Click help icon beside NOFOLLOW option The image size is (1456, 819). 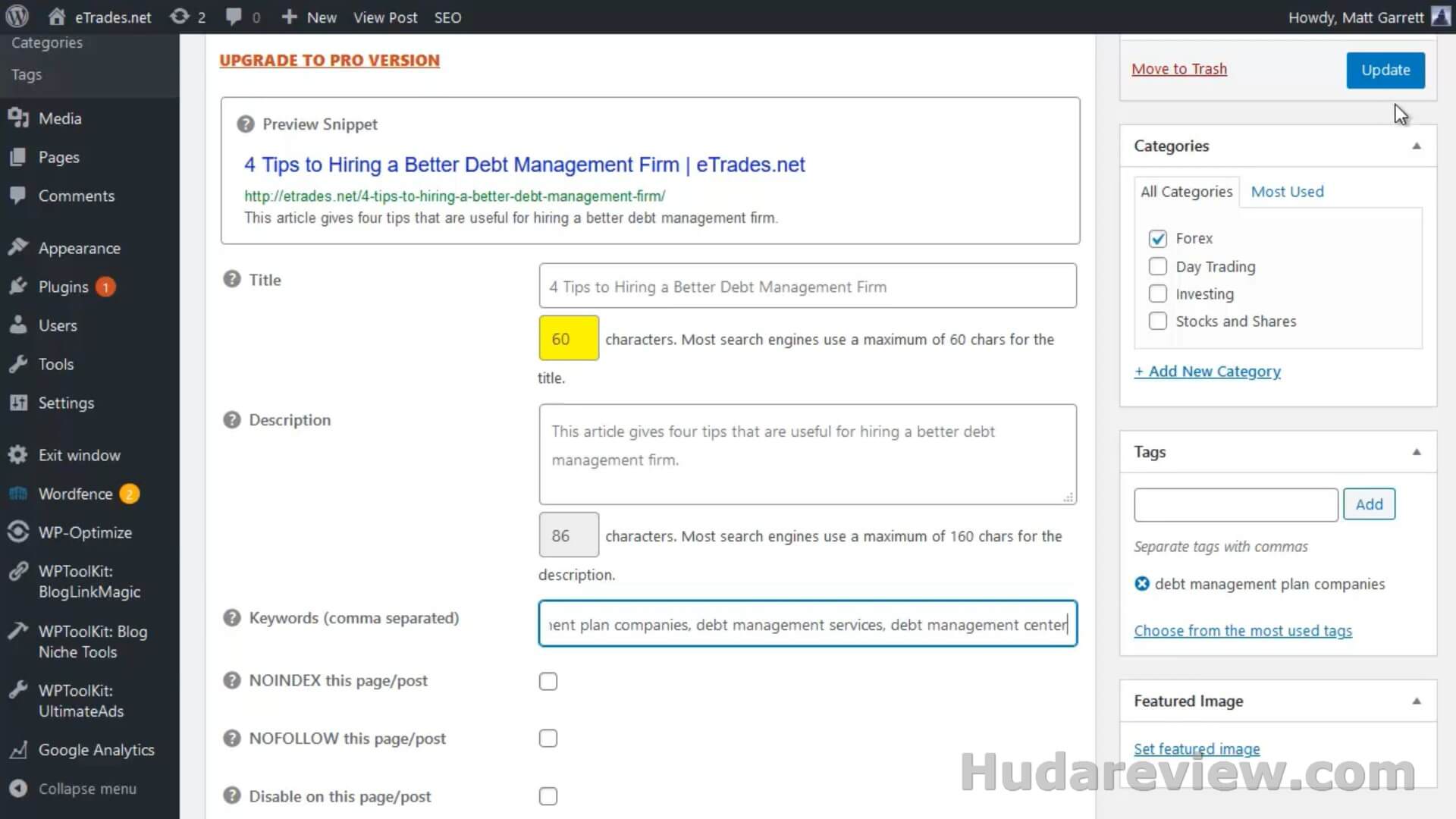tap(231, 738)
